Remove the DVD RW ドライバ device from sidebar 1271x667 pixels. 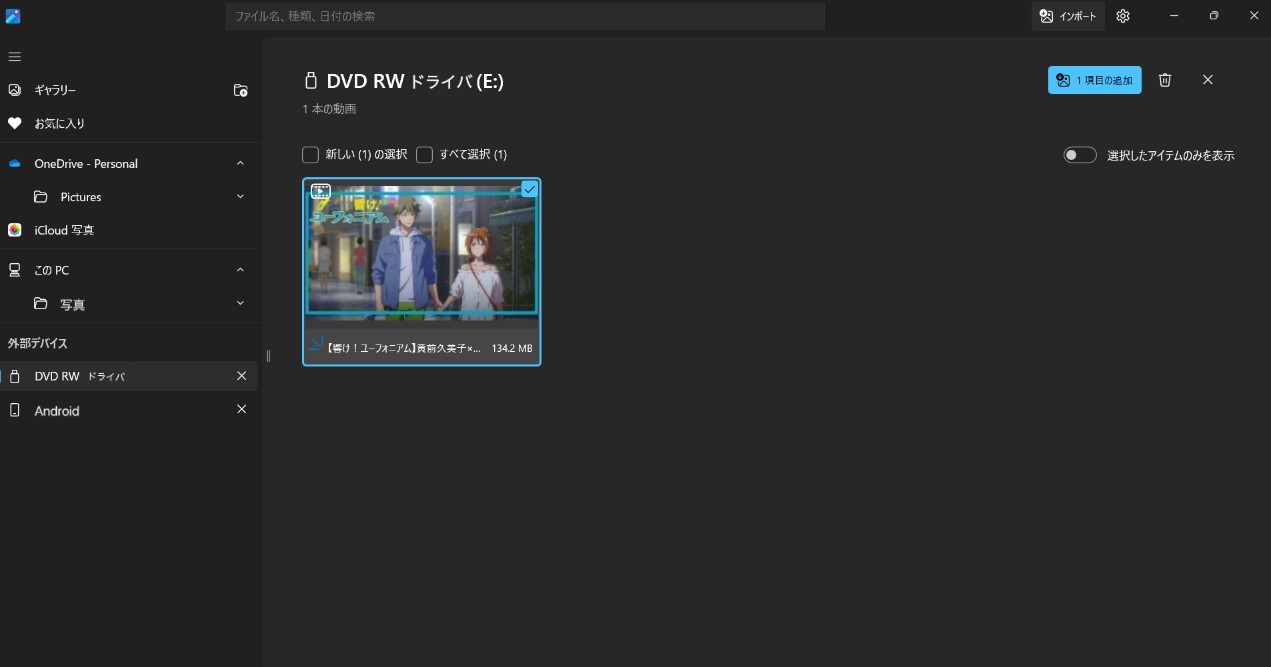click(x=241, y=376)
